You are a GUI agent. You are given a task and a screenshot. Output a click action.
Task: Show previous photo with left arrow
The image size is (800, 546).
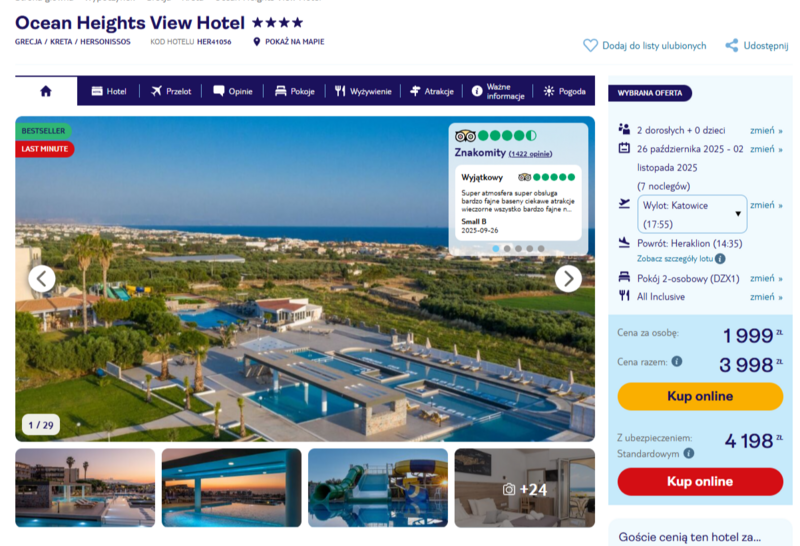[x=42, y=279]
